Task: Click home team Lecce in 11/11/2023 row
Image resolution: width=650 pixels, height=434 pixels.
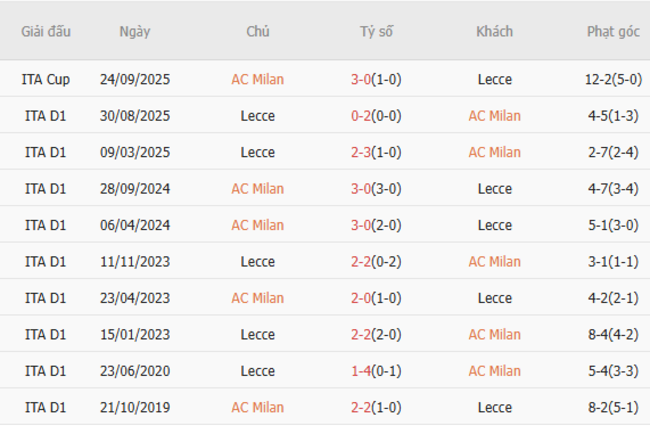Action: [257, 262]
